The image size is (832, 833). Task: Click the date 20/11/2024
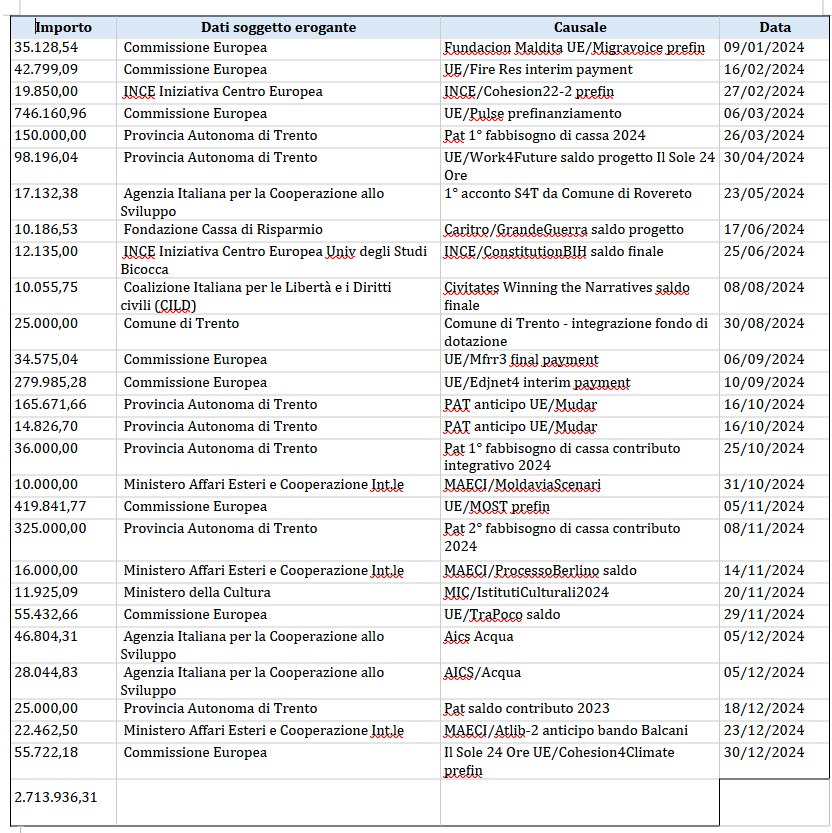tap(763, 592)
